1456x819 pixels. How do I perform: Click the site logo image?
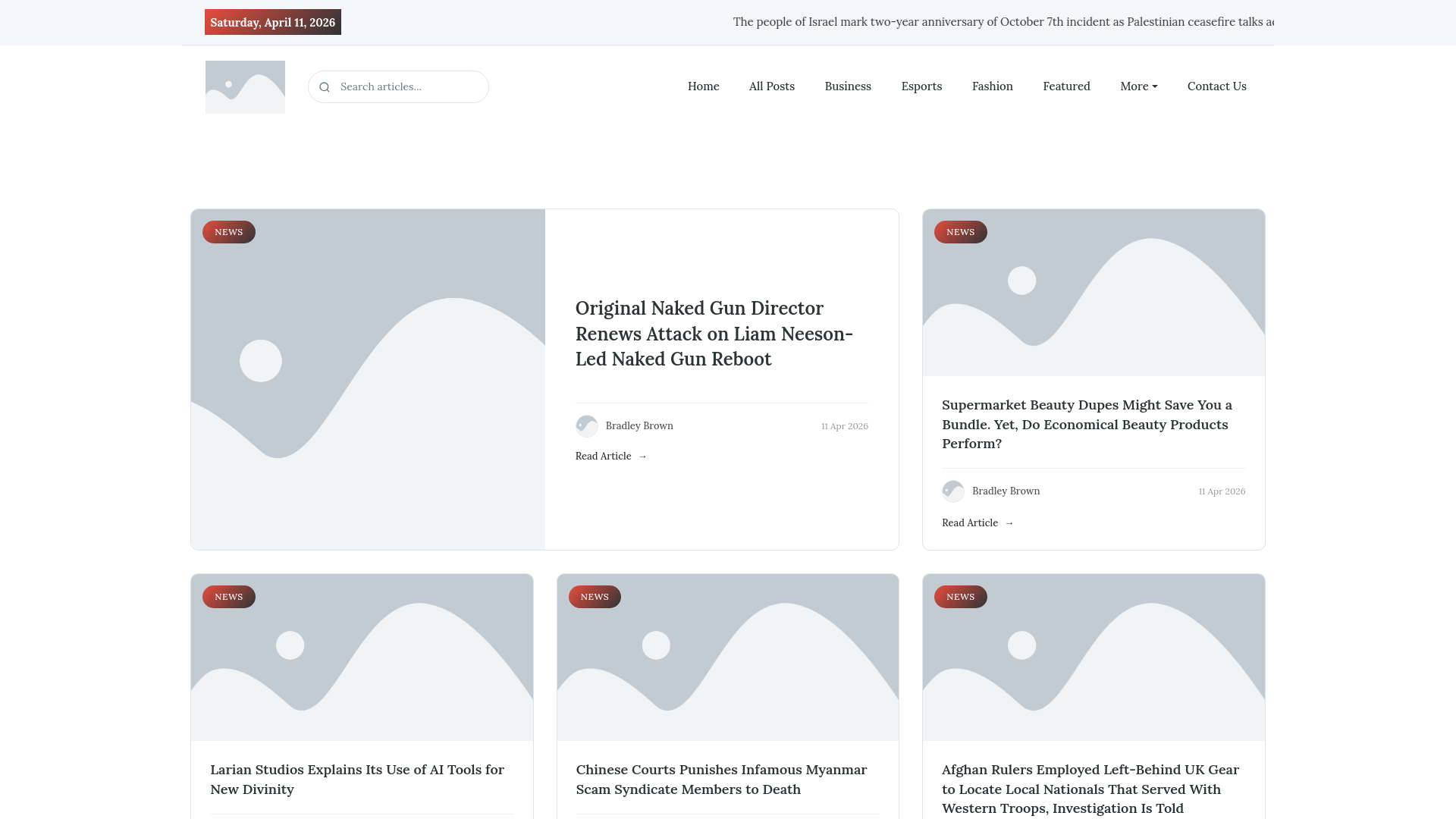click(x=245, y=87)
